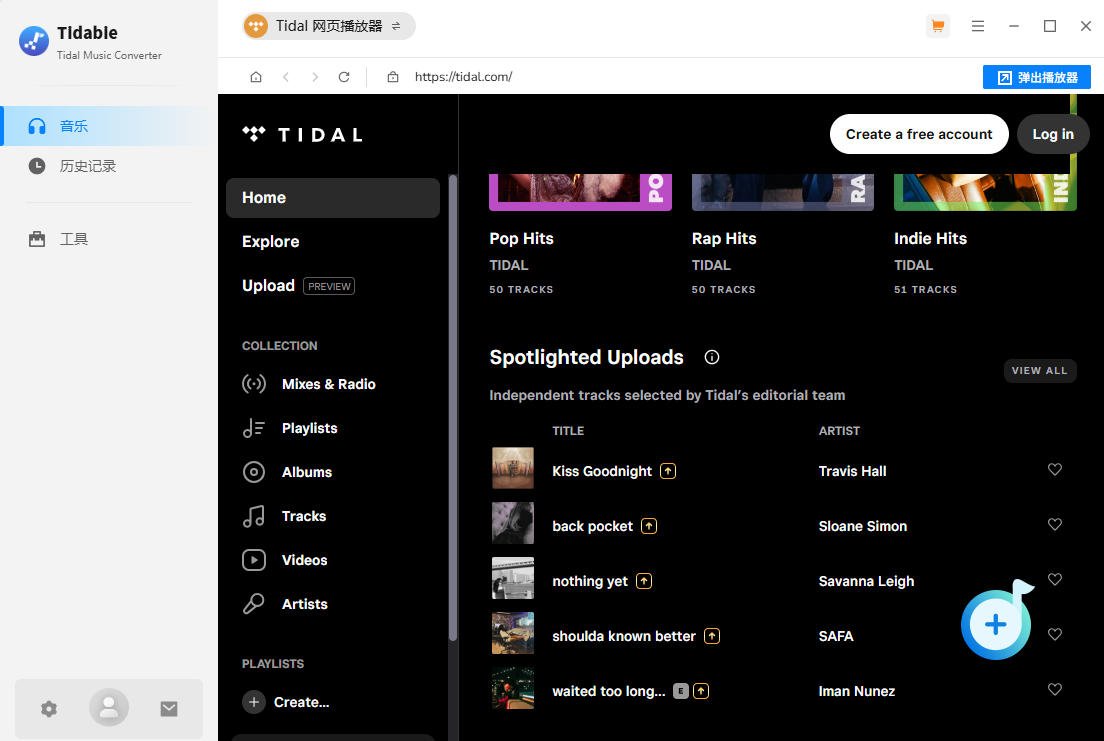Screen dimensions: 1104x741
Task: Select Upload PREVIEW in TIDAL sidebar
Action: tap(299, 286)
